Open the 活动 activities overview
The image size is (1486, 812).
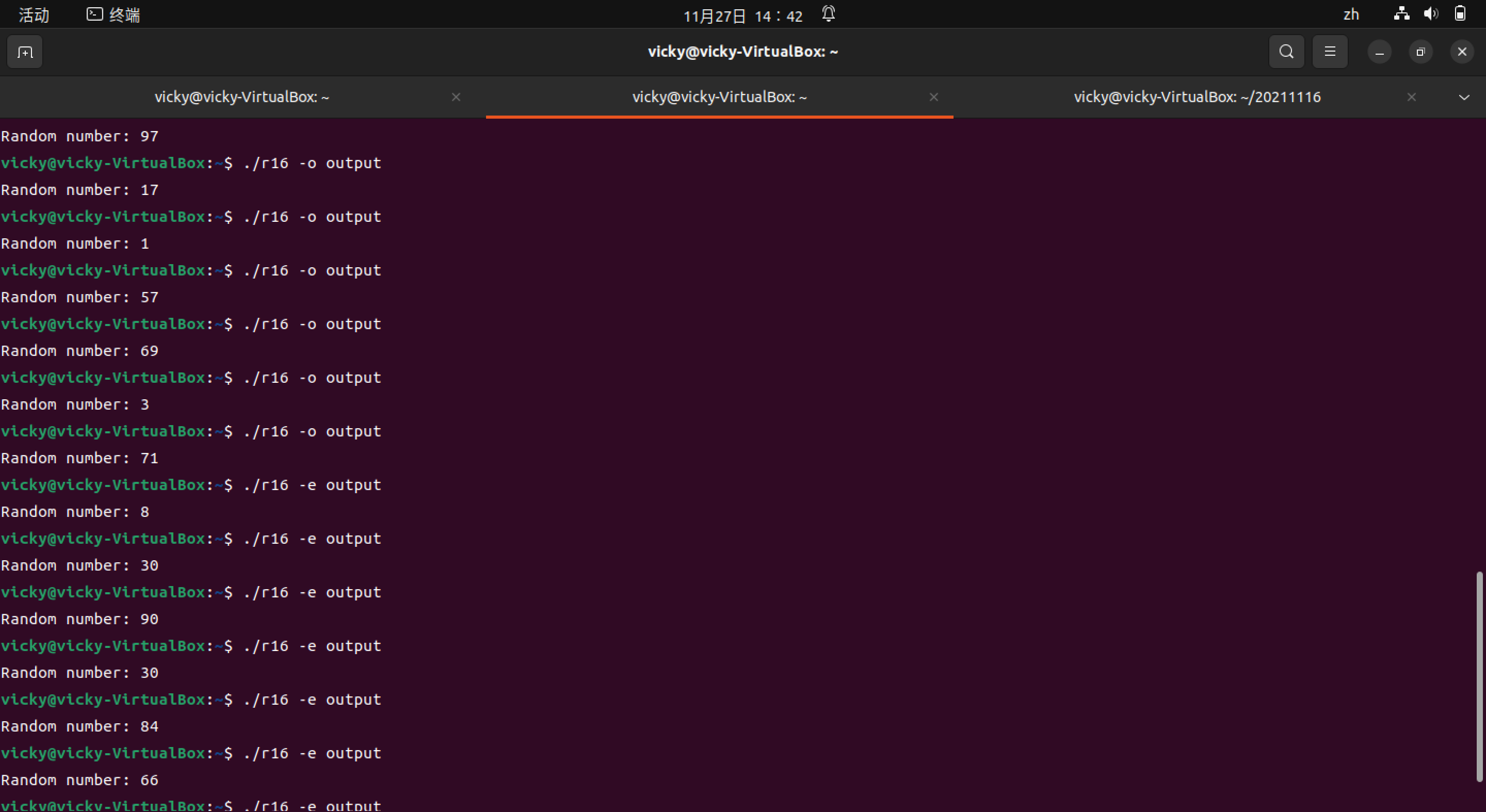(x=34, y=15)
